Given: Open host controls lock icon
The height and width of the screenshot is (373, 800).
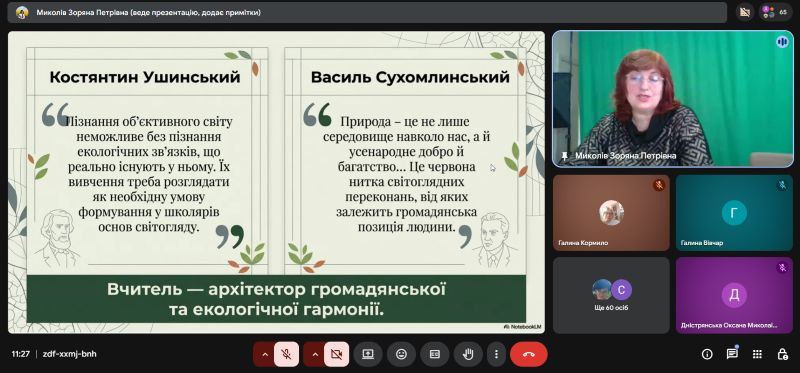Looking at the screenshot, I should 782,354.
